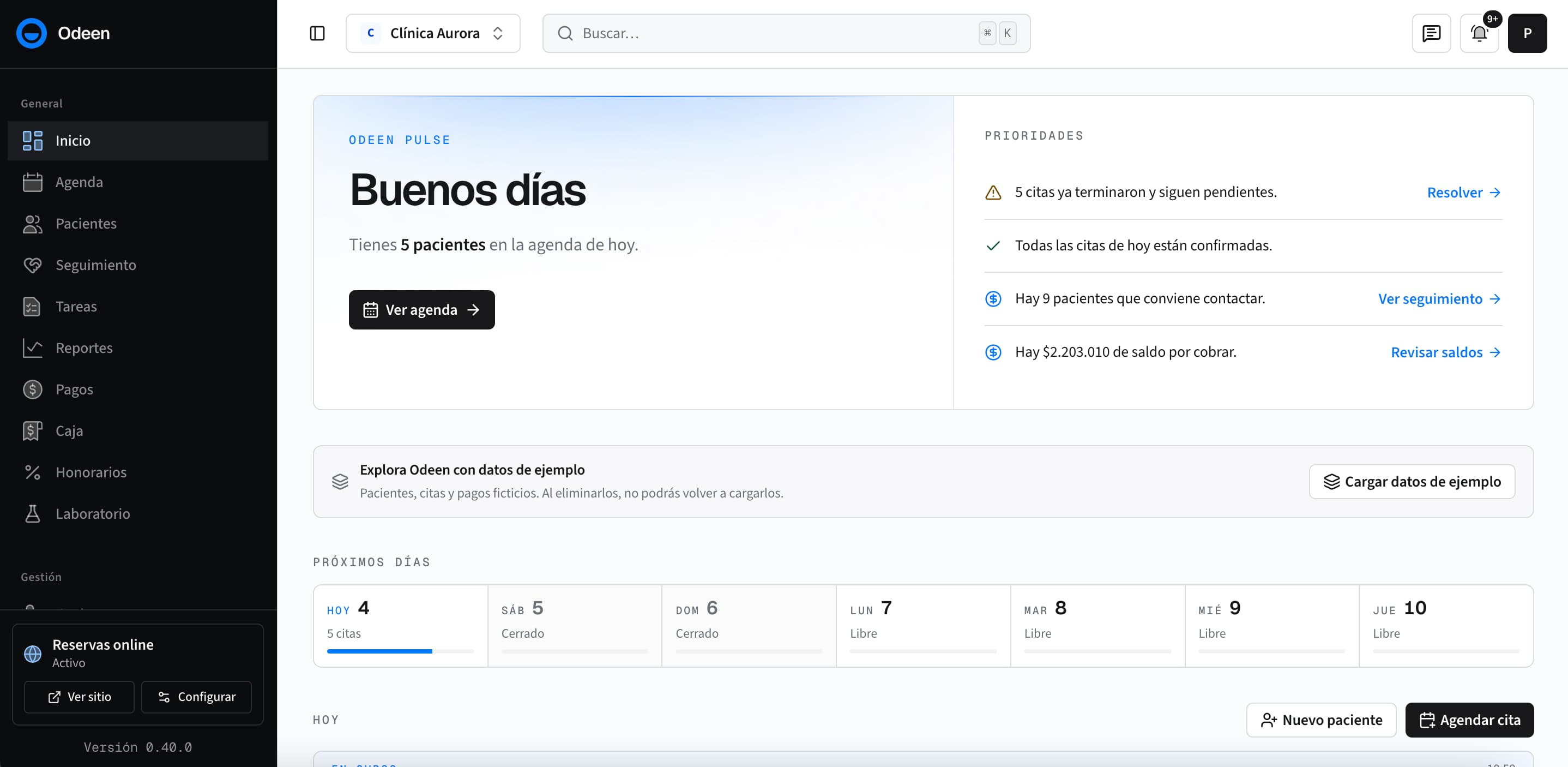Open Pagos in the sidebar

click(137, 388)
